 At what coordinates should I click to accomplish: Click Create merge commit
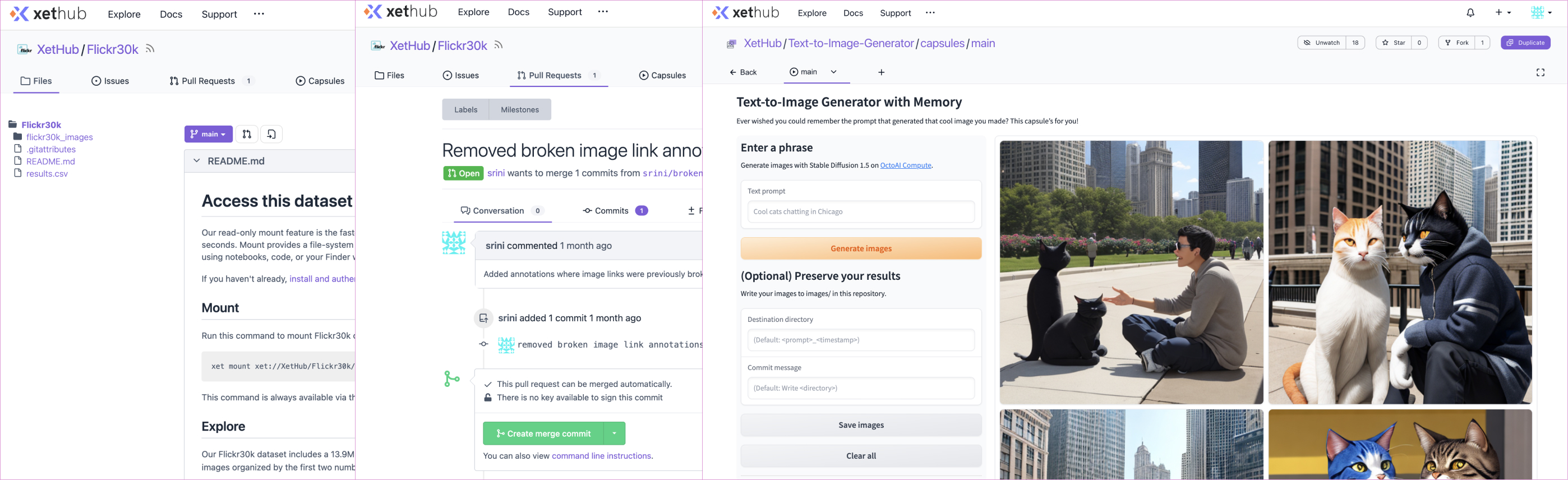point(543,433)
